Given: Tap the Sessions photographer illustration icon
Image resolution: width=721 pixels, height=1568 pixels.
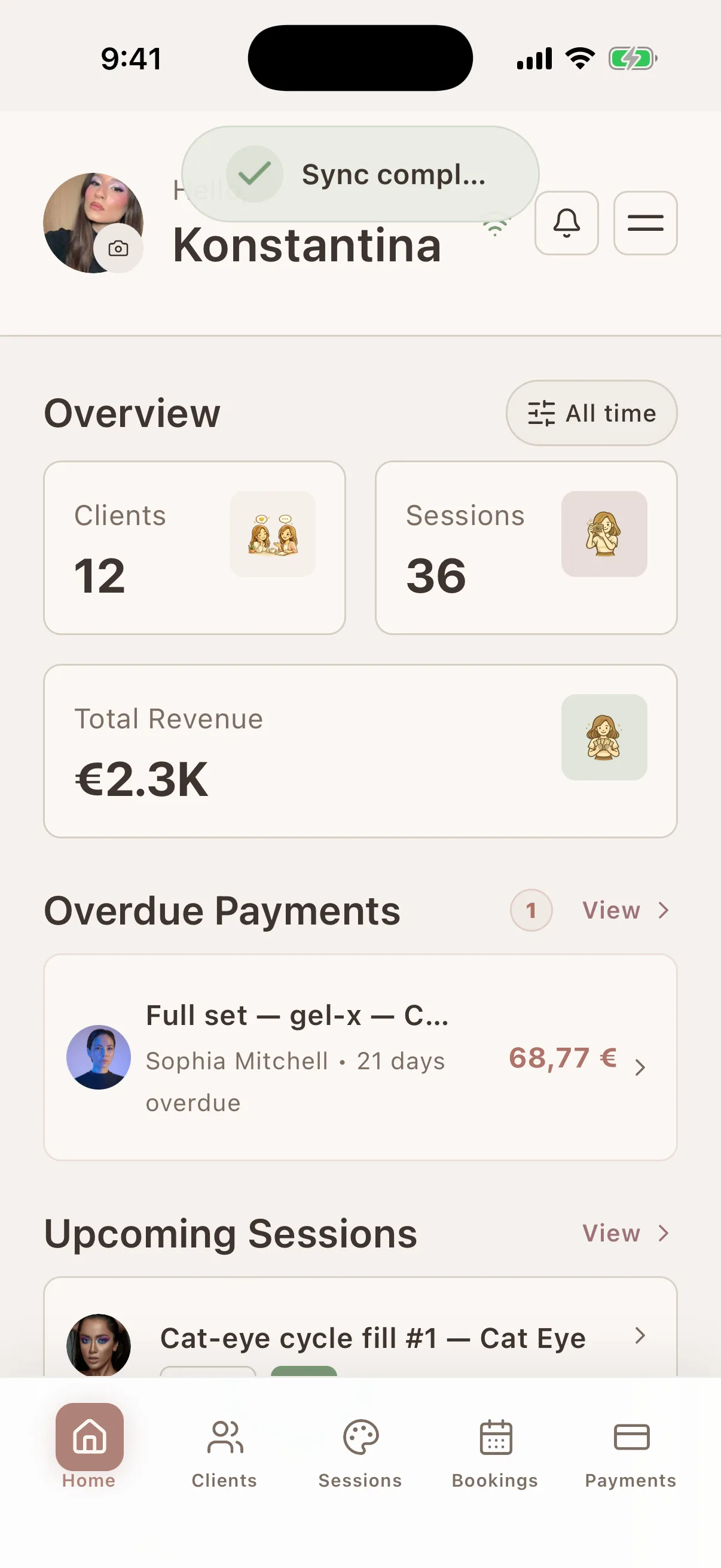Looking at the screenshot, I should (x=604, y=534).
